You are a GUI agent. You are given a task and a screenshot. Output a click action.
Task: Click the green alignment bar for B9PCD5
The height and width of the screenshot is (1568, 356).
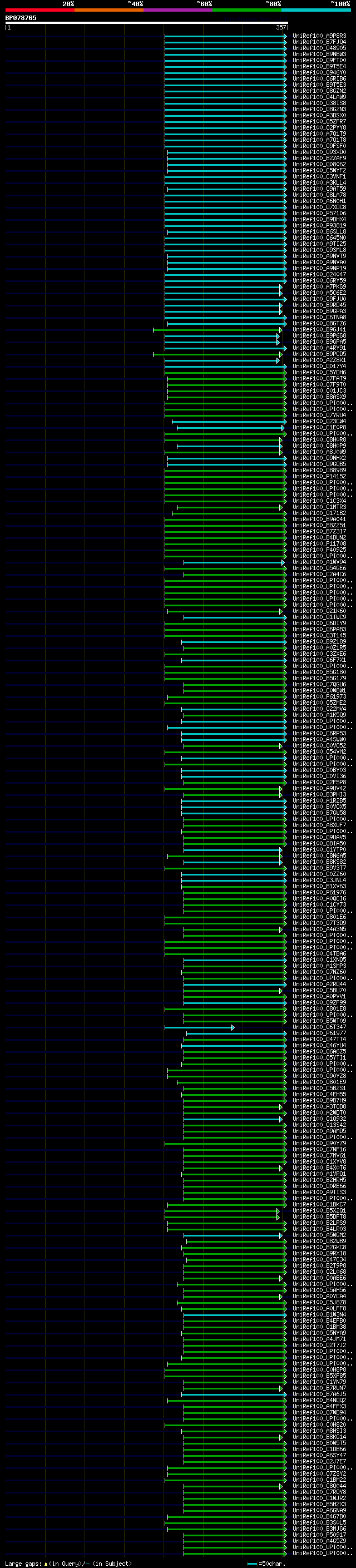tap(217, 354)
